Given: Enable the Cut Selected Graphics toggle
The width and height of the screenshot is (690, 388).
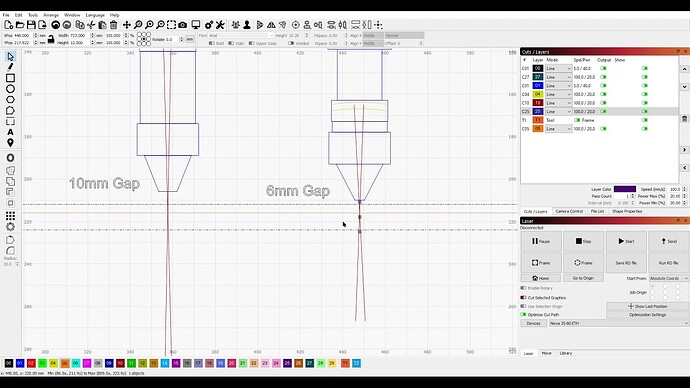Looking at the screenshot, I should (x=523, y=298).
